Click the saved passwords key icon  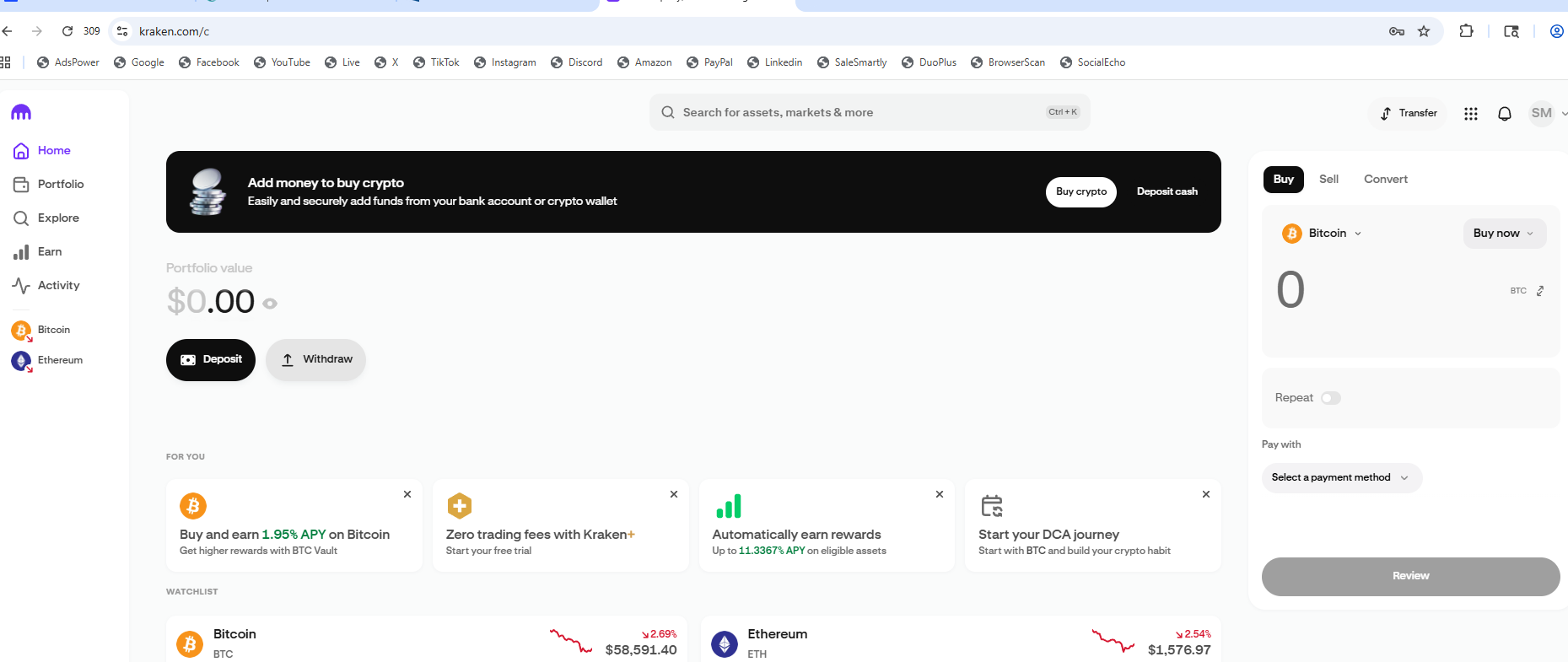pos(1397,31)
